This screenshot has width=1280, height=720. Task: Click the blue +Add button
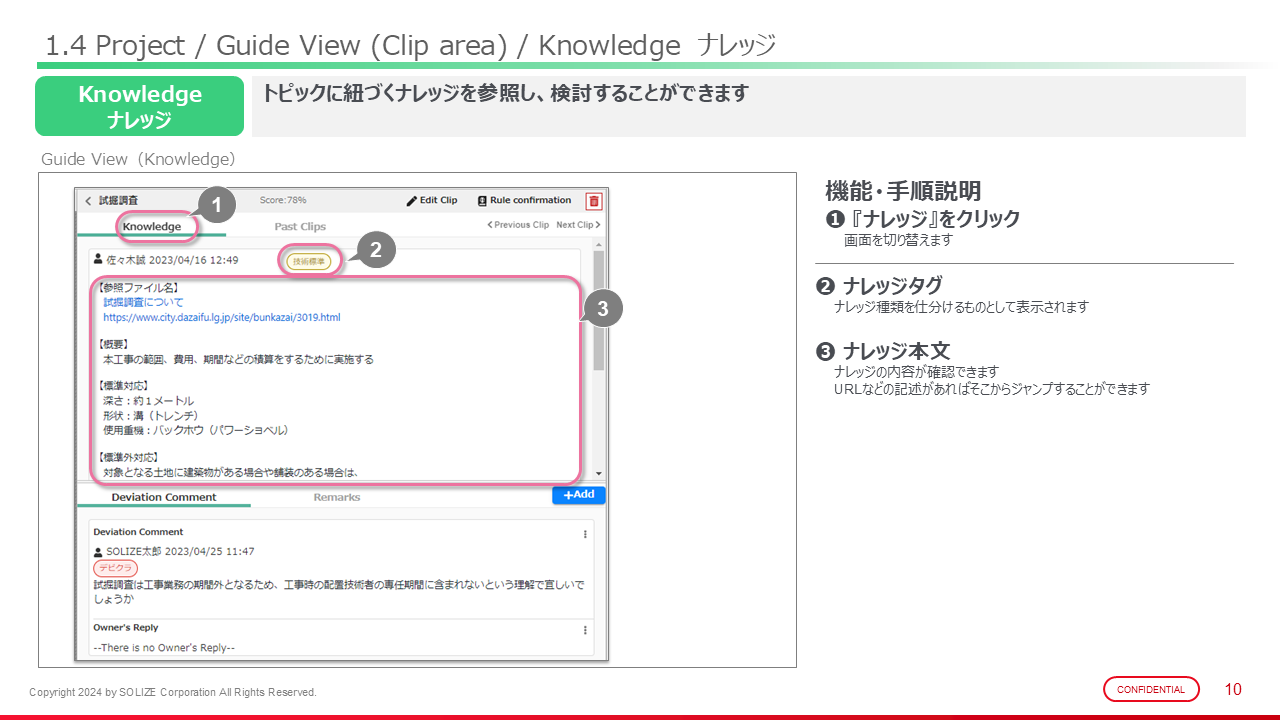tap(578, 495)
